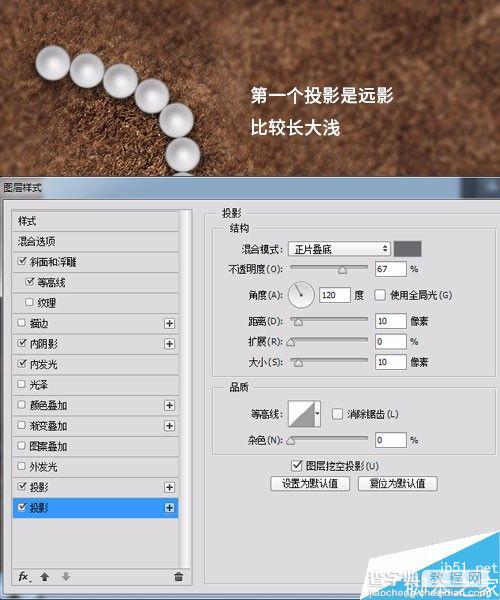
Task: Open the 混合模式 dropdown showing 正片叠底
Action: (339, 249)
